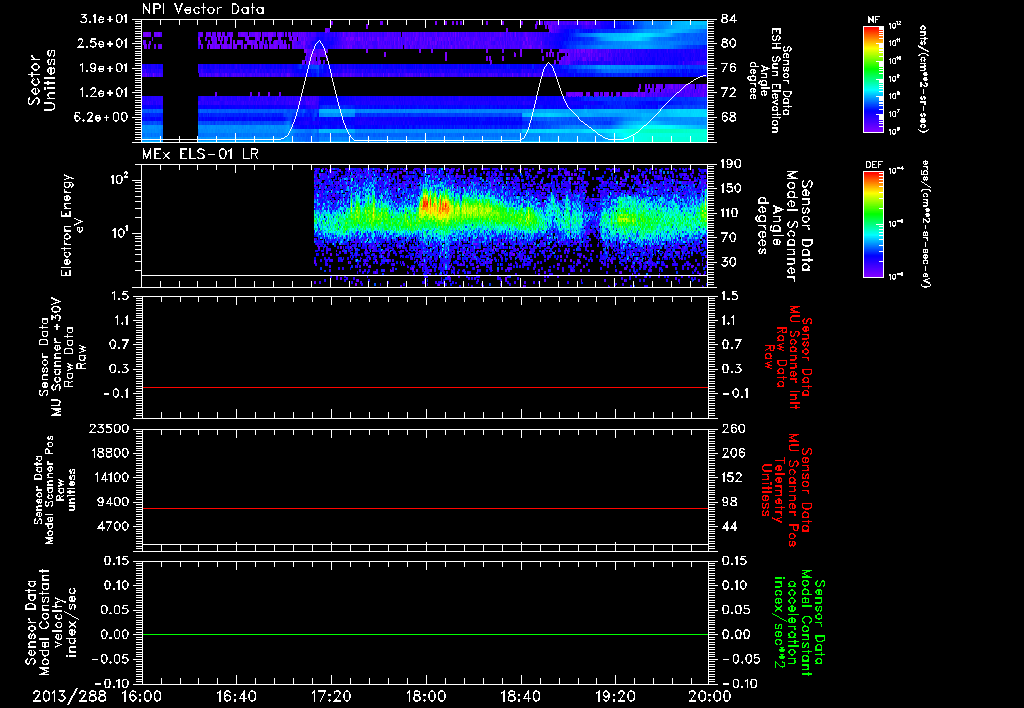Viewport: 1024px width, 708px height.
Task: Click the 'ESH Sun Elevation Angle' axis title
Action: click(x=769, y=80)
